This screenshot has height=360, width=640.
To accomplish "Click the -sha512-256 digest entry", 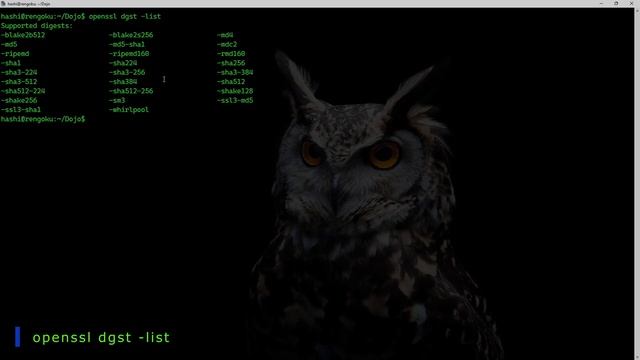I will coord(131,91).
